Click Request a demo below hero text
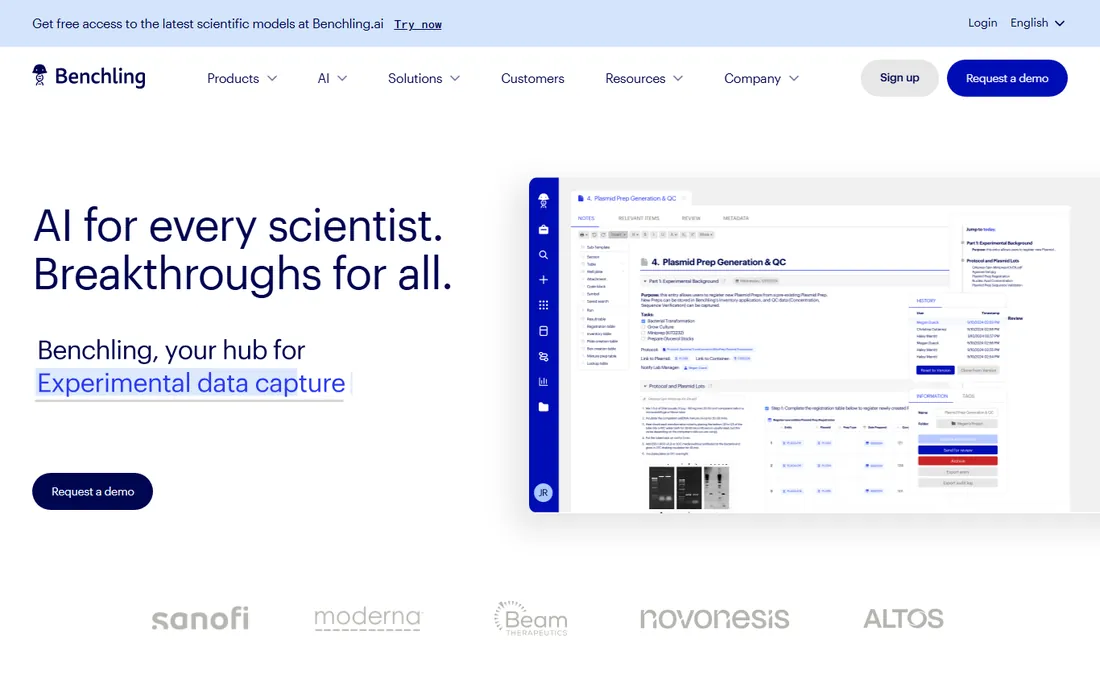Image resolution: width=1100 pixels, height=688 pixels. 93,492
